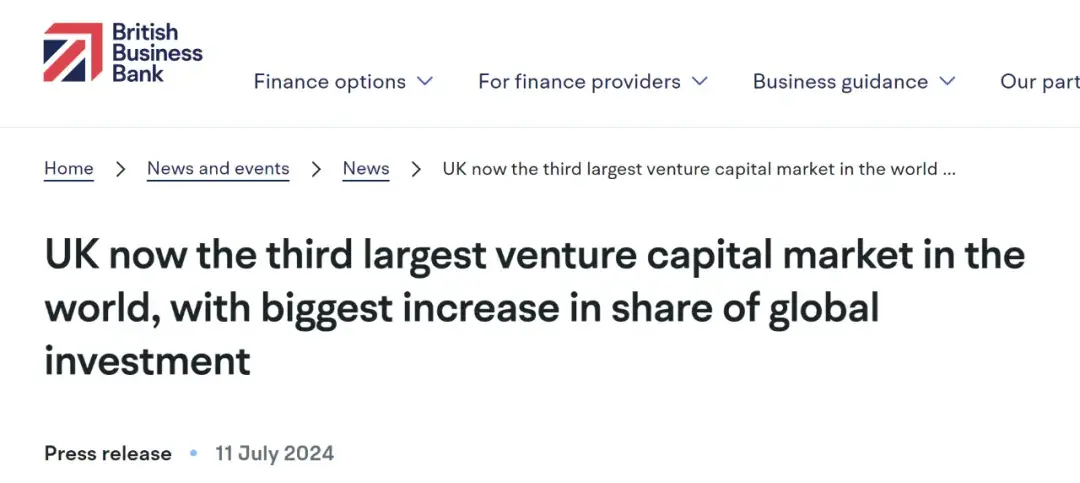The height and width of the screenshot is (483, 1080).
Task: Open the News breadcrumb link
Action: pos(366,169)
